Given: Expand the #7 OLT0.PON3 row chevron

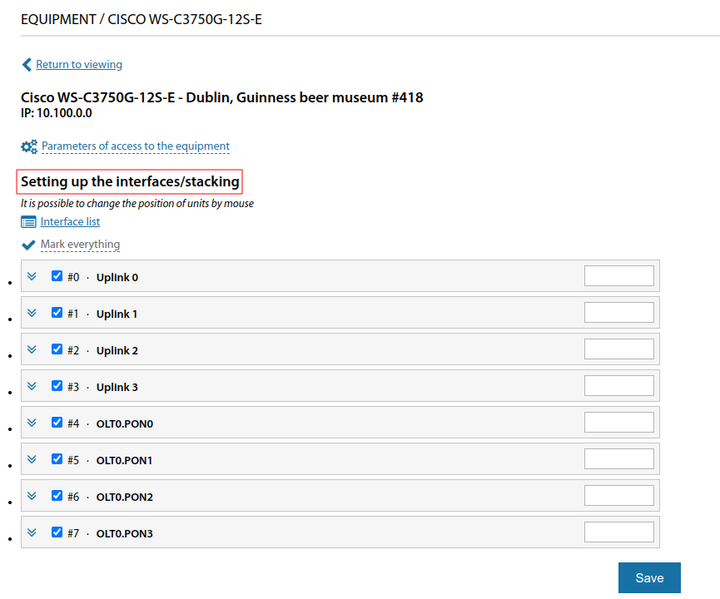Looking at the screenshot, I should (32, 533).
